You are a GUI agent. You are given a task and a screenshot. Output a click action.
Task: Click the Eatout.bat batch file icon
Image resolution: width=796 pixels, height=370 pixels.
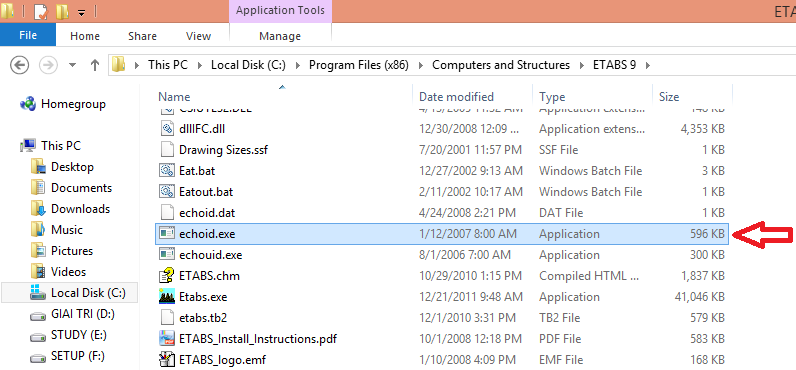coord(167,192)
